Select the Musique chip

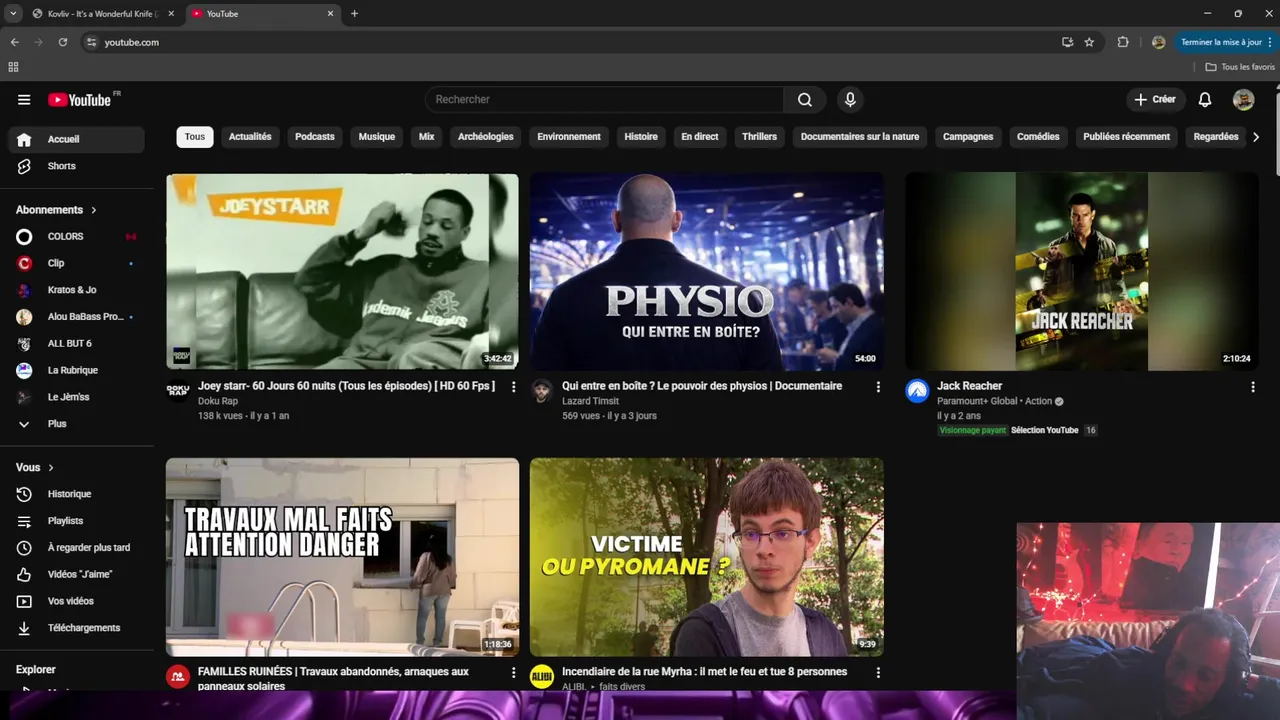click(377, 137)
